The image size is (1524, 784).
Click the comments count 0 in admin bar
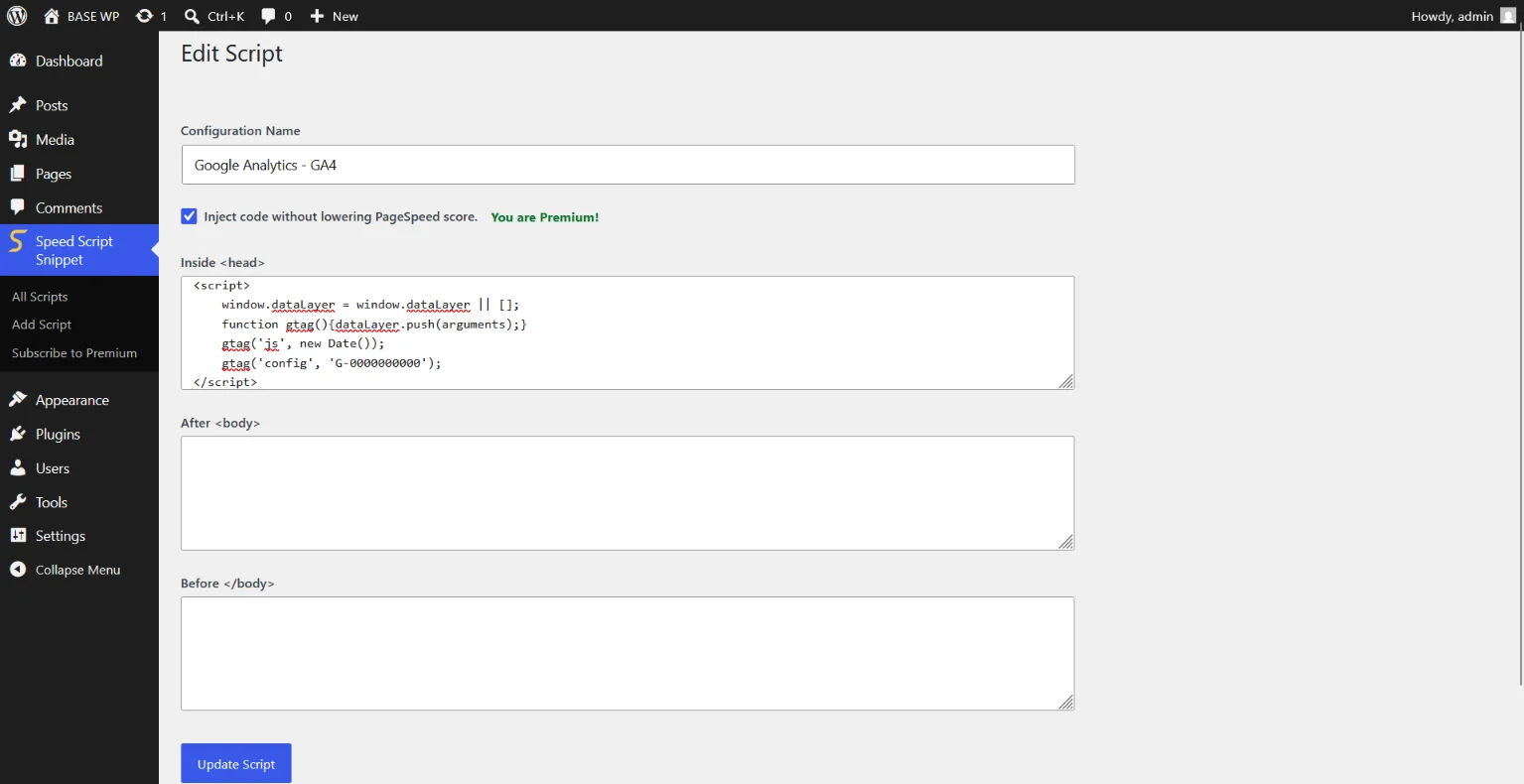coord(288,16)
